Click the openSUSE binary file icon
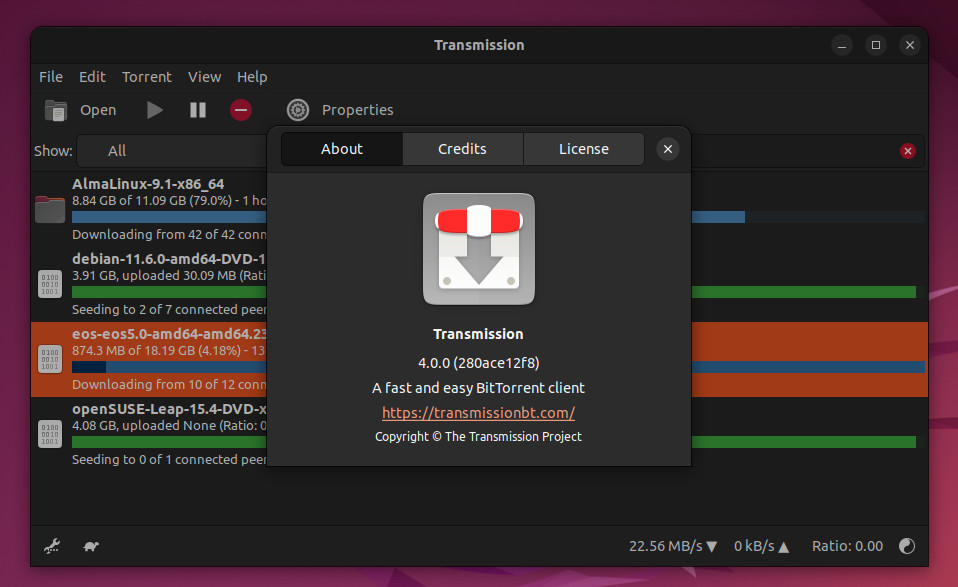The width and height of the screenshot is (958, 587). pos(50,434)
